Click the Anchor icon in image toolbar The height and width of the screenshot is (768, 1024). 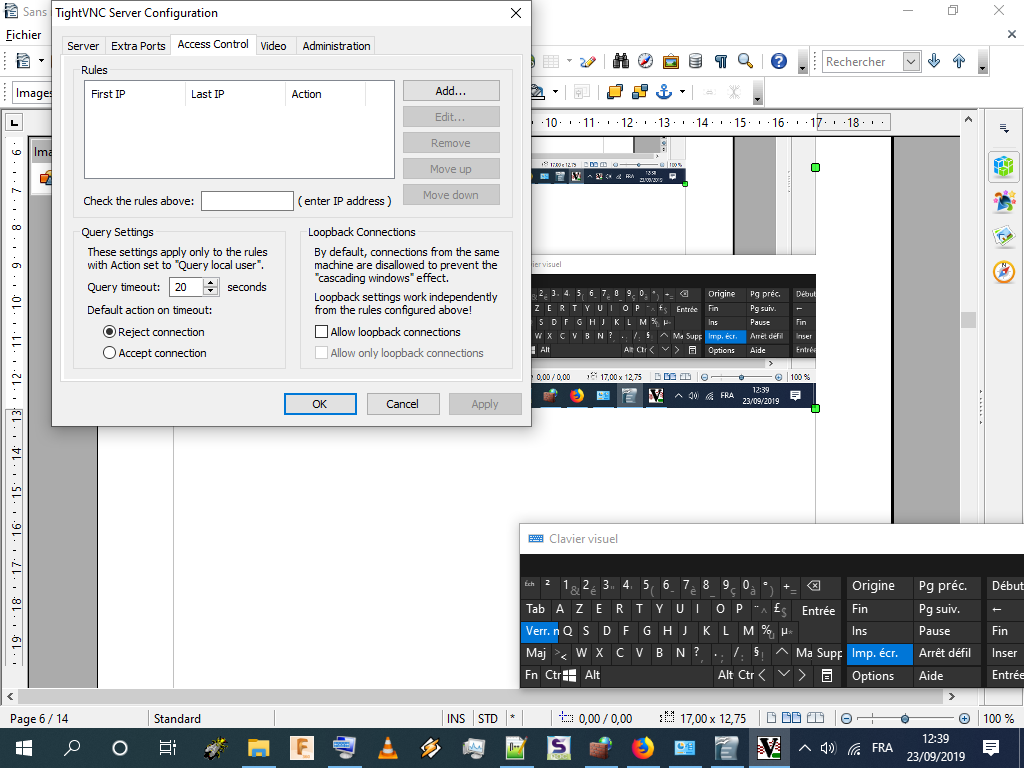coord(664,92)
